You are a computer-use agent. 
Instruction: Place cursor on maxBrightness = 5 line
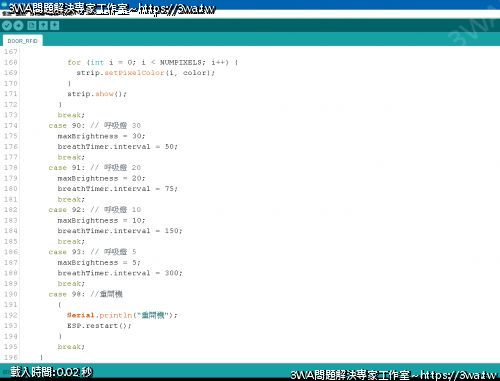pyautogui.click(x=99, y=262)
